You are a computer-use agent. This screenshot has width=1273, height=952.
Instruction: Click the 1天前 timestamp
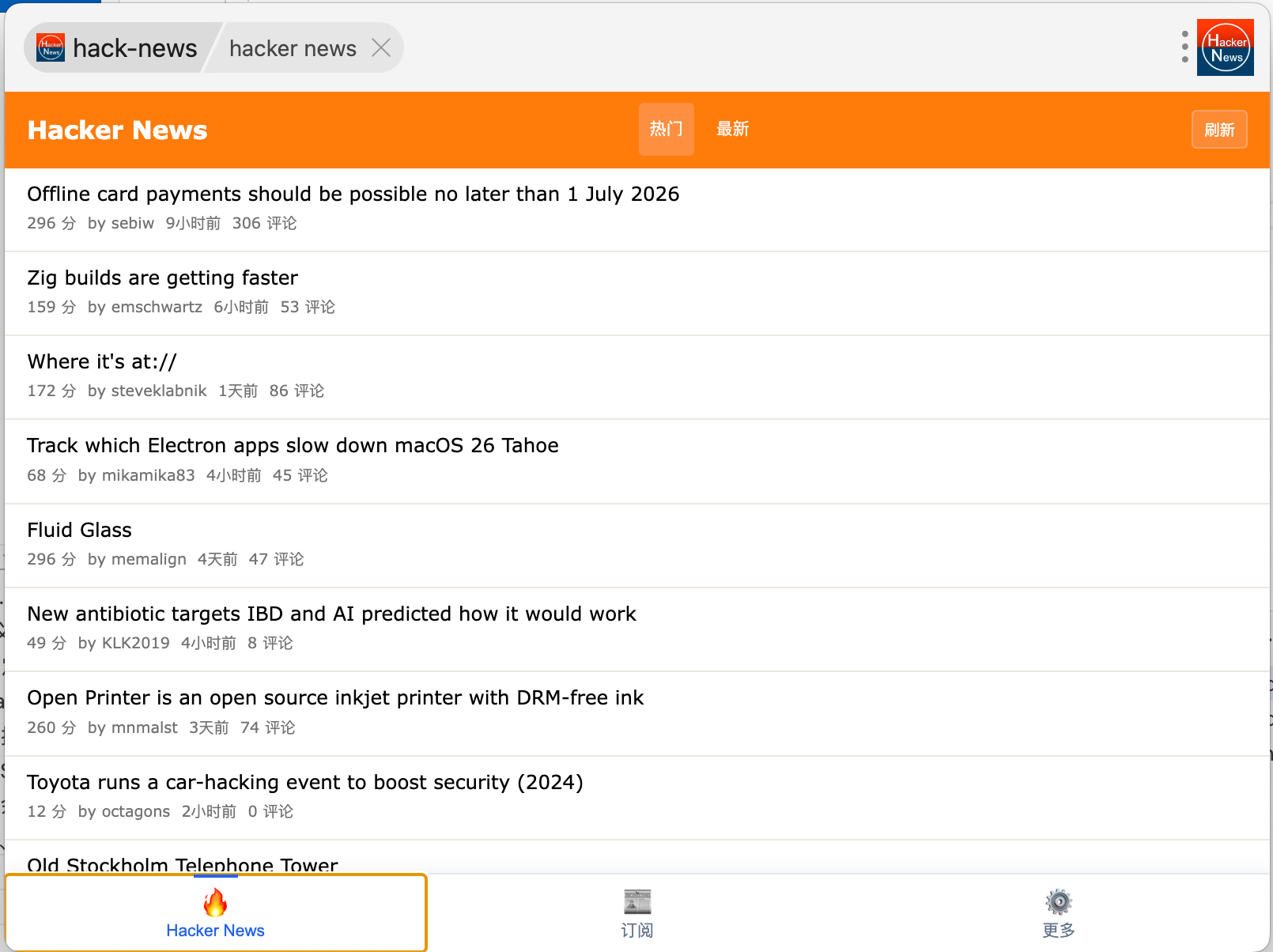click(x=238, y=391)
